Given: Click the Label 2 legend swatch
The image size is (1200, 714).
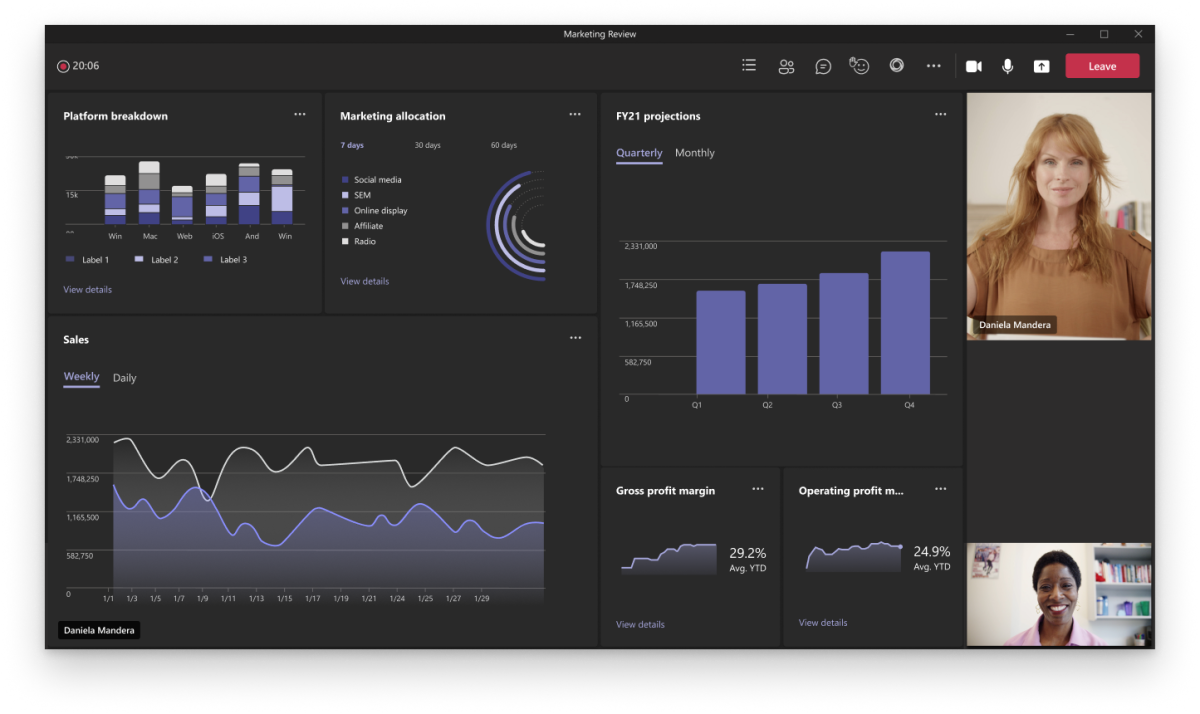Looking at the screenshot, I should 139,260.
